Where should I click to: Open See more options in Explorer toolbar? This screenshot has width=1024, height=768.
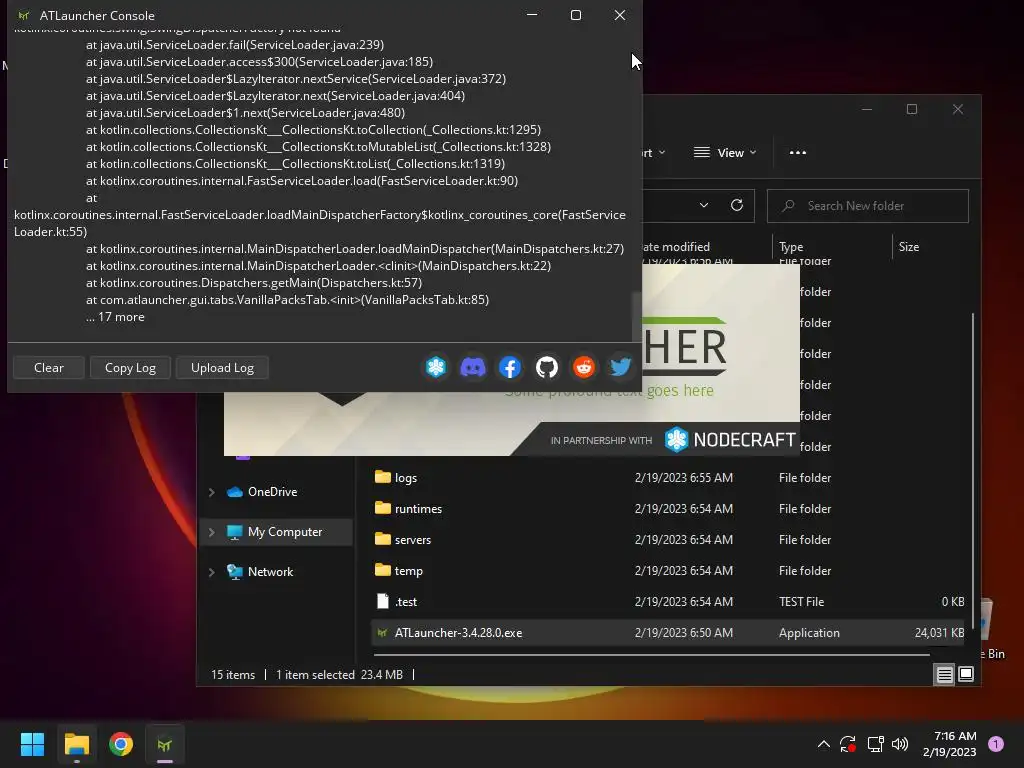(x=798, y=153)
